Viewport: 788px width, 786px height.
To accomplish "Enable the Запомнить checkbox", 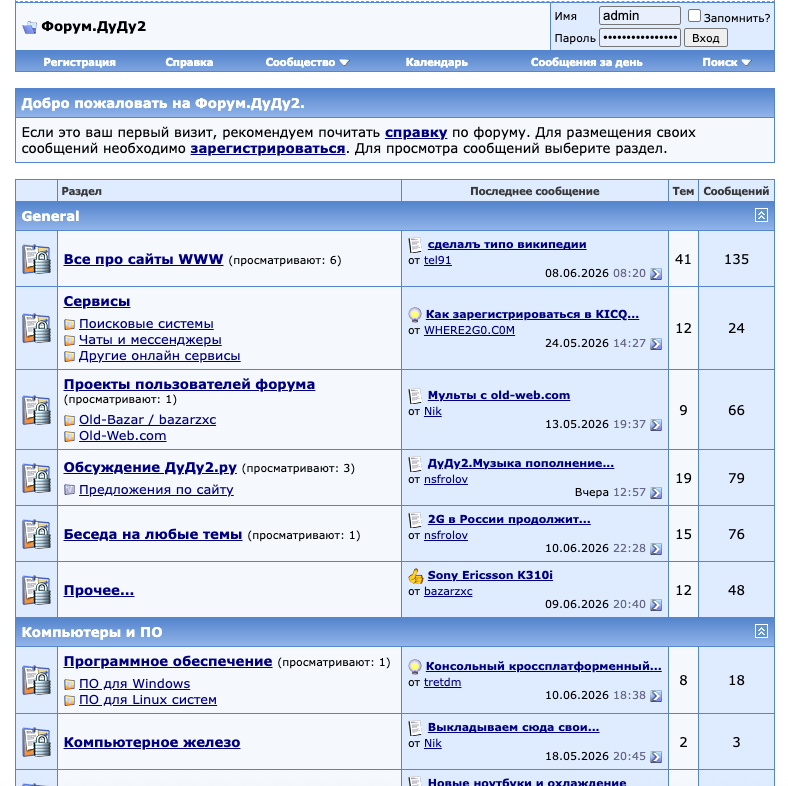I will click(x=694, y=16).
